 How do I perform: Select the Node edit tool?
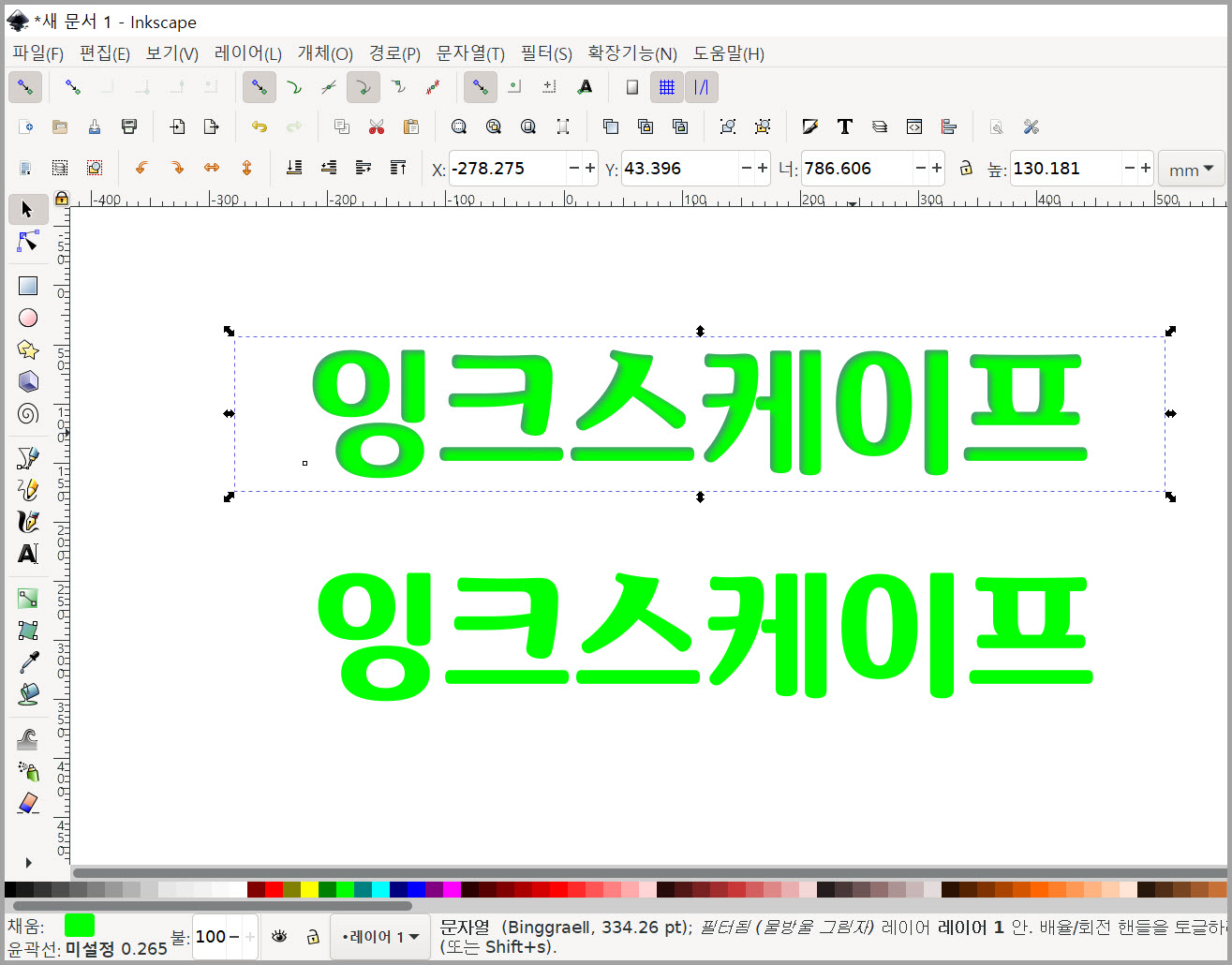pyautogui.click(x=28, y=242)
